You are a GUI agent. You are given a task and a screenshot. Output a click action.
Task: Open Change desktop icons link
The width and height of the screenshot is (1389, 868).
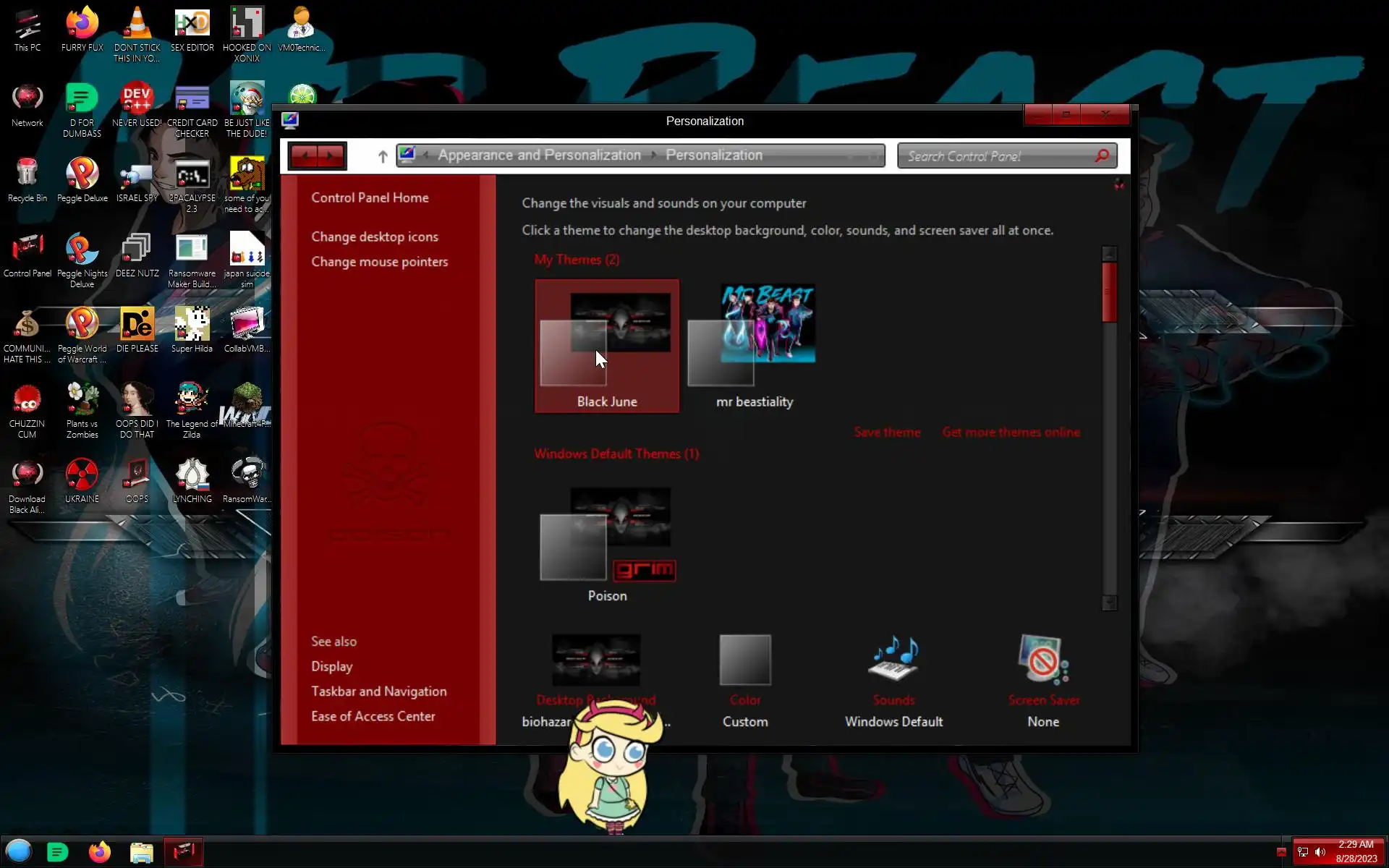click(375, 237)
